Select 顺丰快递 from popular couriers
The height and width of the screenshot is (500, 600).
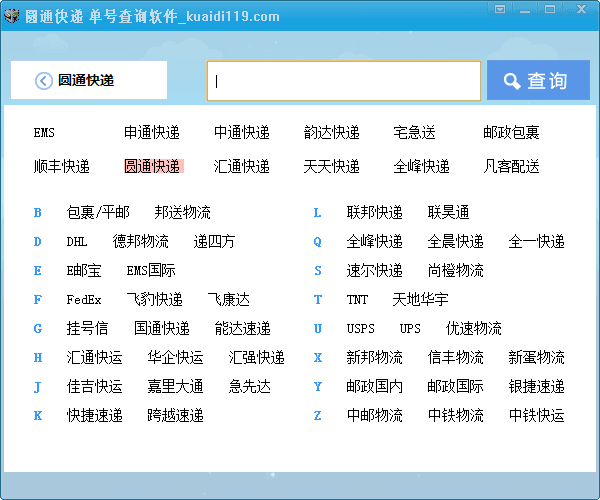[61, 167]
